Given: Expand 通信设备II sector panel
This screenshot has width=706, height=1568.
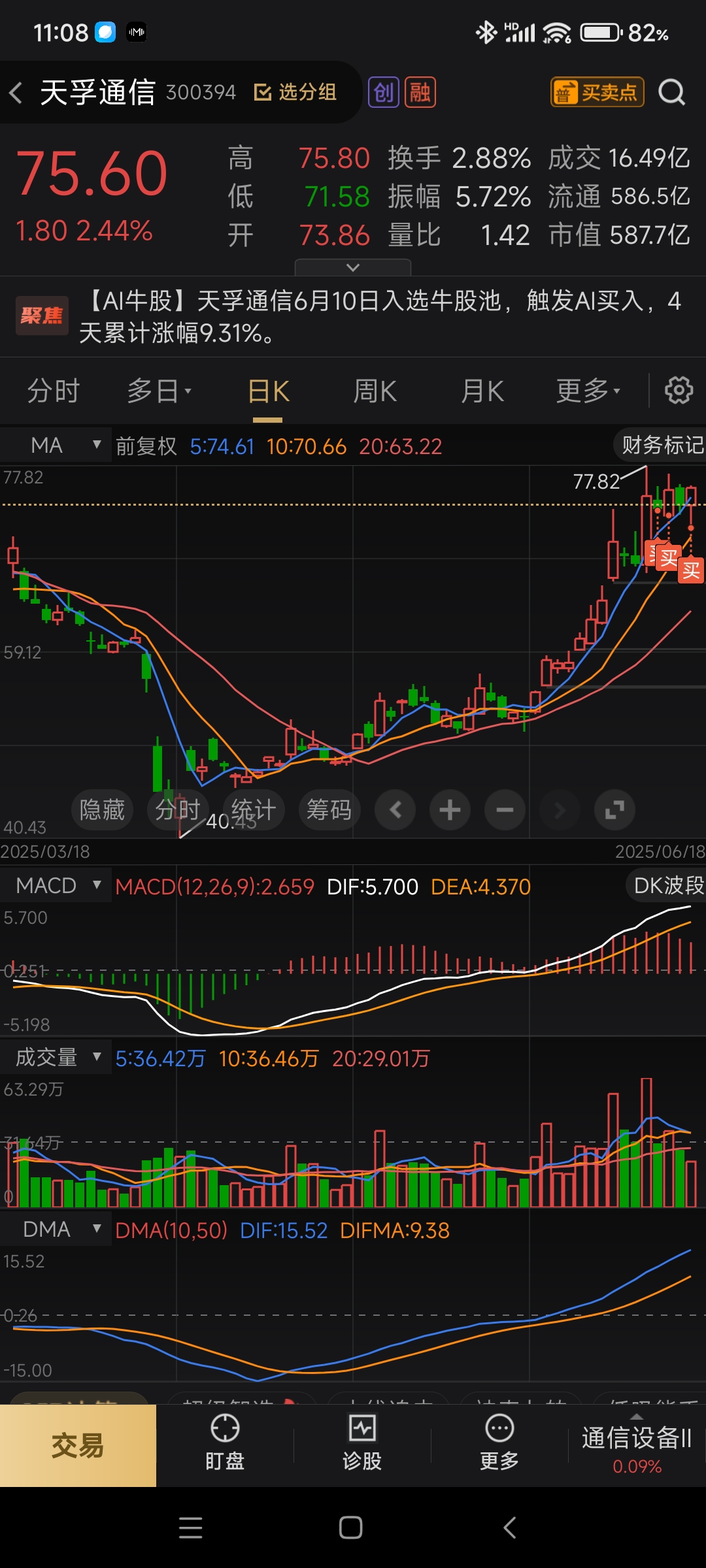Looking at the screenshot, I should pyautogui.click(x=637, y=1445).
